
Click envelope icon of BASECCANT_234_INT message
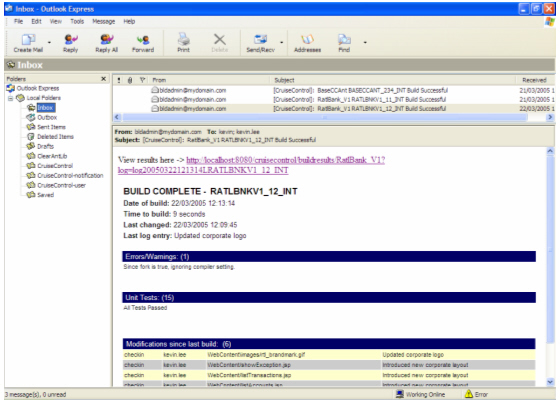coord(155,90)
